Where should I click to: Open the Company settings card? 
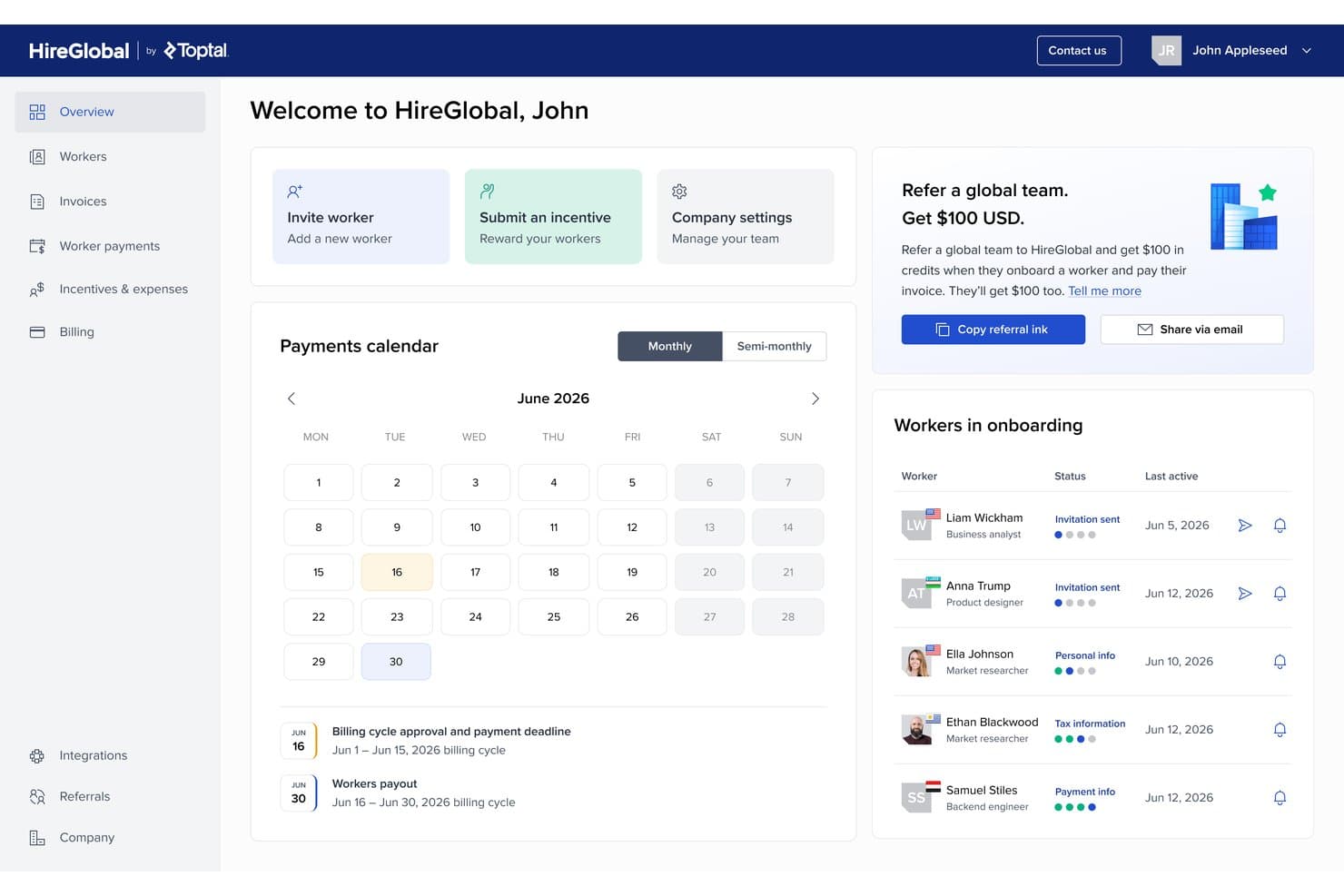(746, 217)
